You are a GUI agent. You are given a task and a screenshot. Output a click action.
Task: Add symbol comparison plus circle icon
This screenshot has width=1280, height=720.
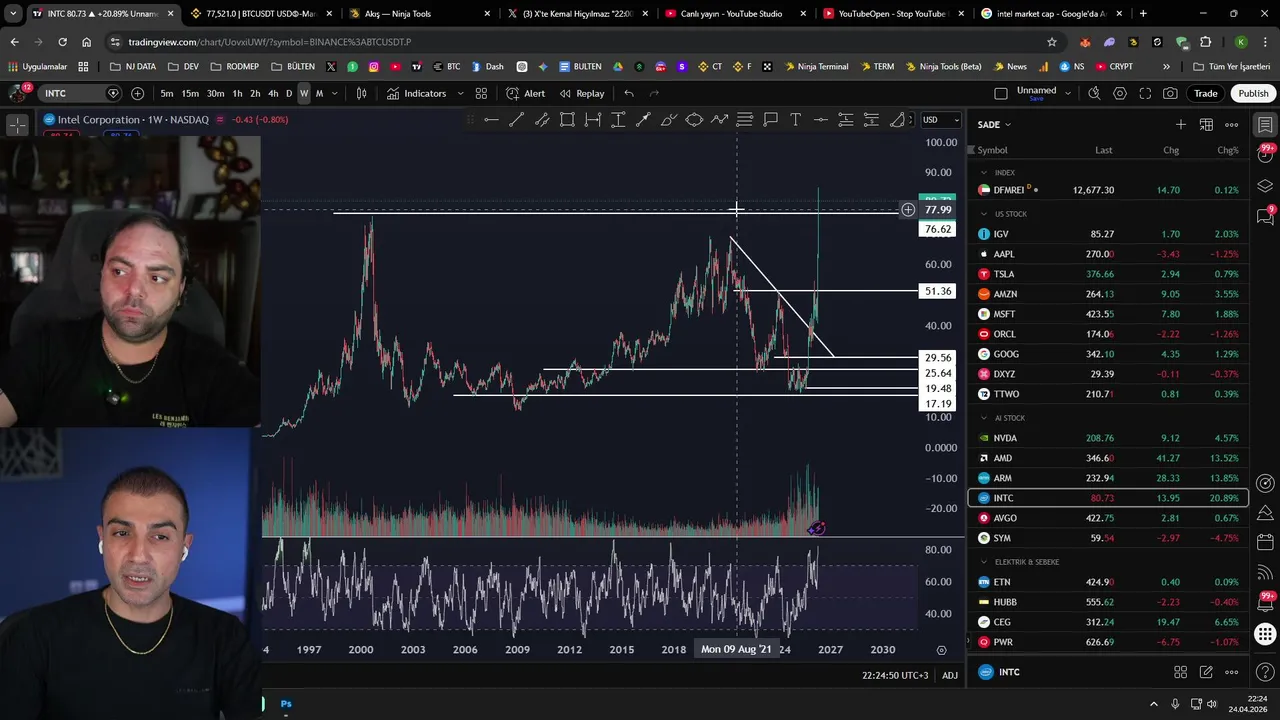point(137,93)
